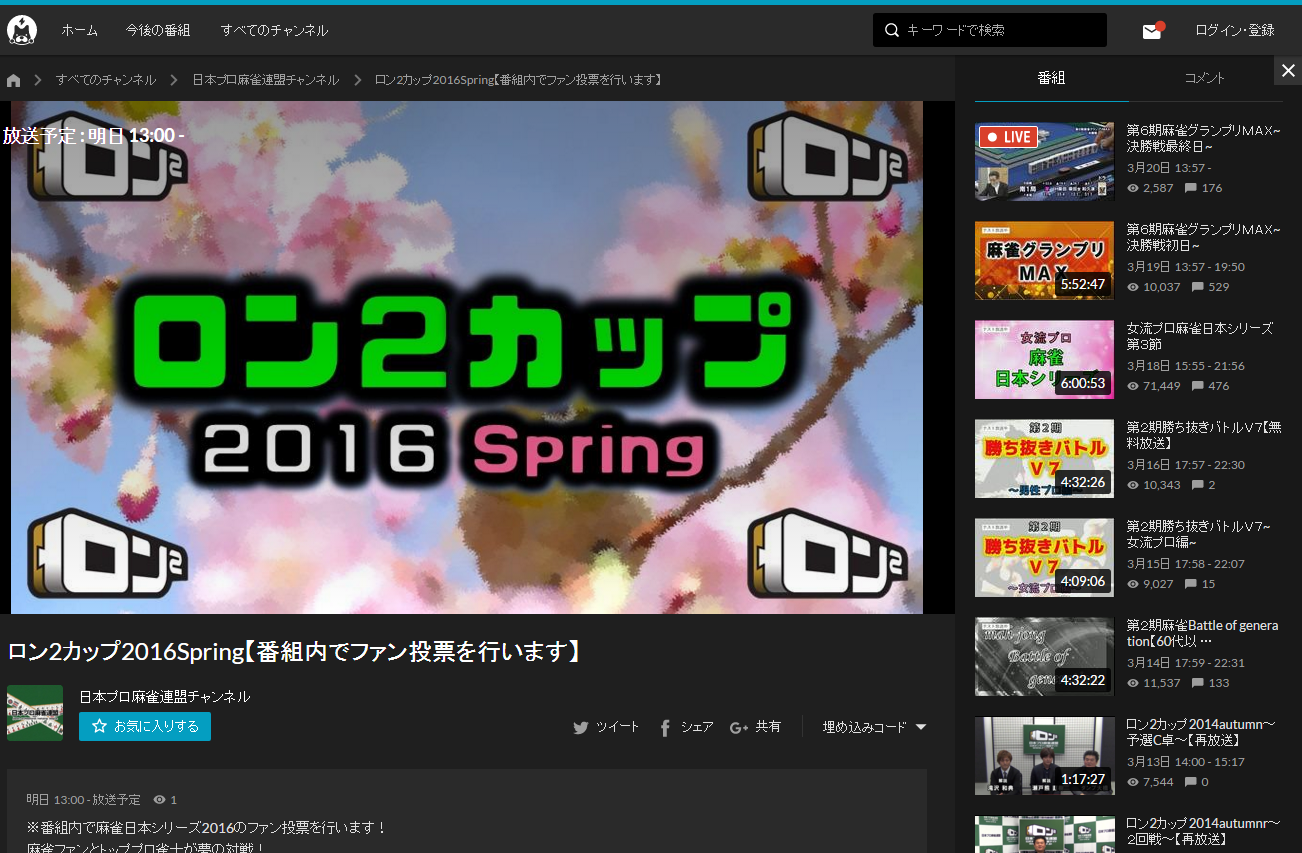1302x853 pixels.
Task: Click the Facebook share icon
Action: [x=665, y=728]
